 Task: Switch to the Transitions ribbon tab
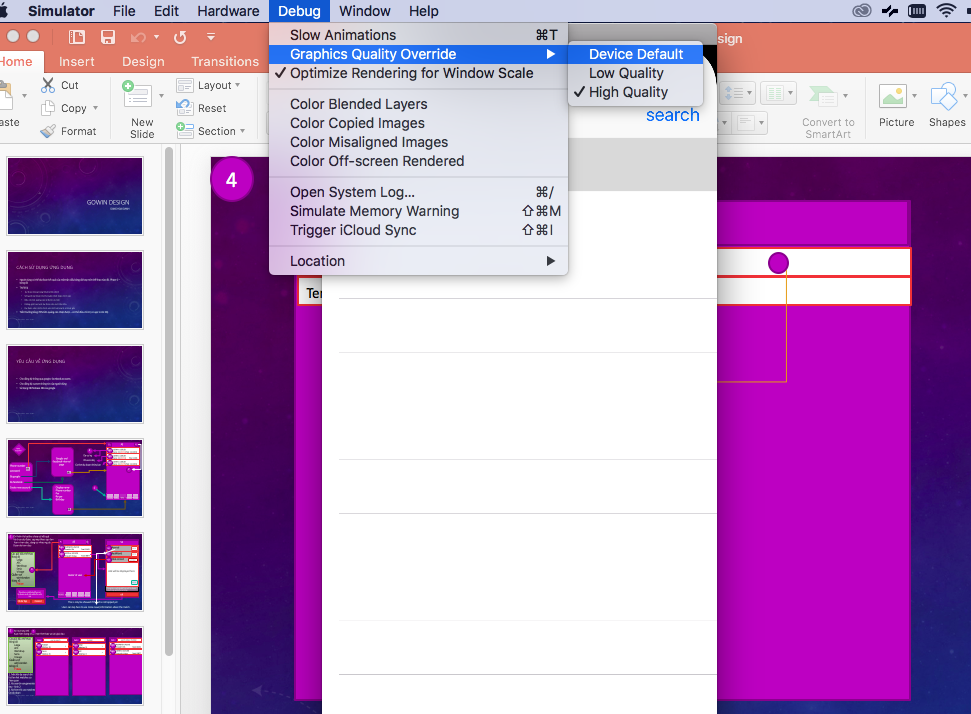click(225, 61)
